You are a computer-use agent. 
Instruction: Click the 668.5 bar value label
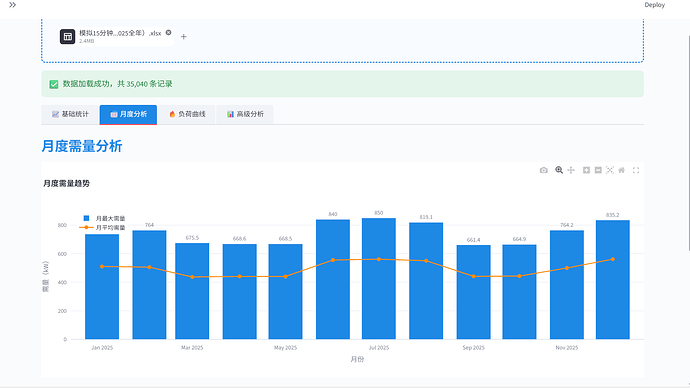[285, 239]
